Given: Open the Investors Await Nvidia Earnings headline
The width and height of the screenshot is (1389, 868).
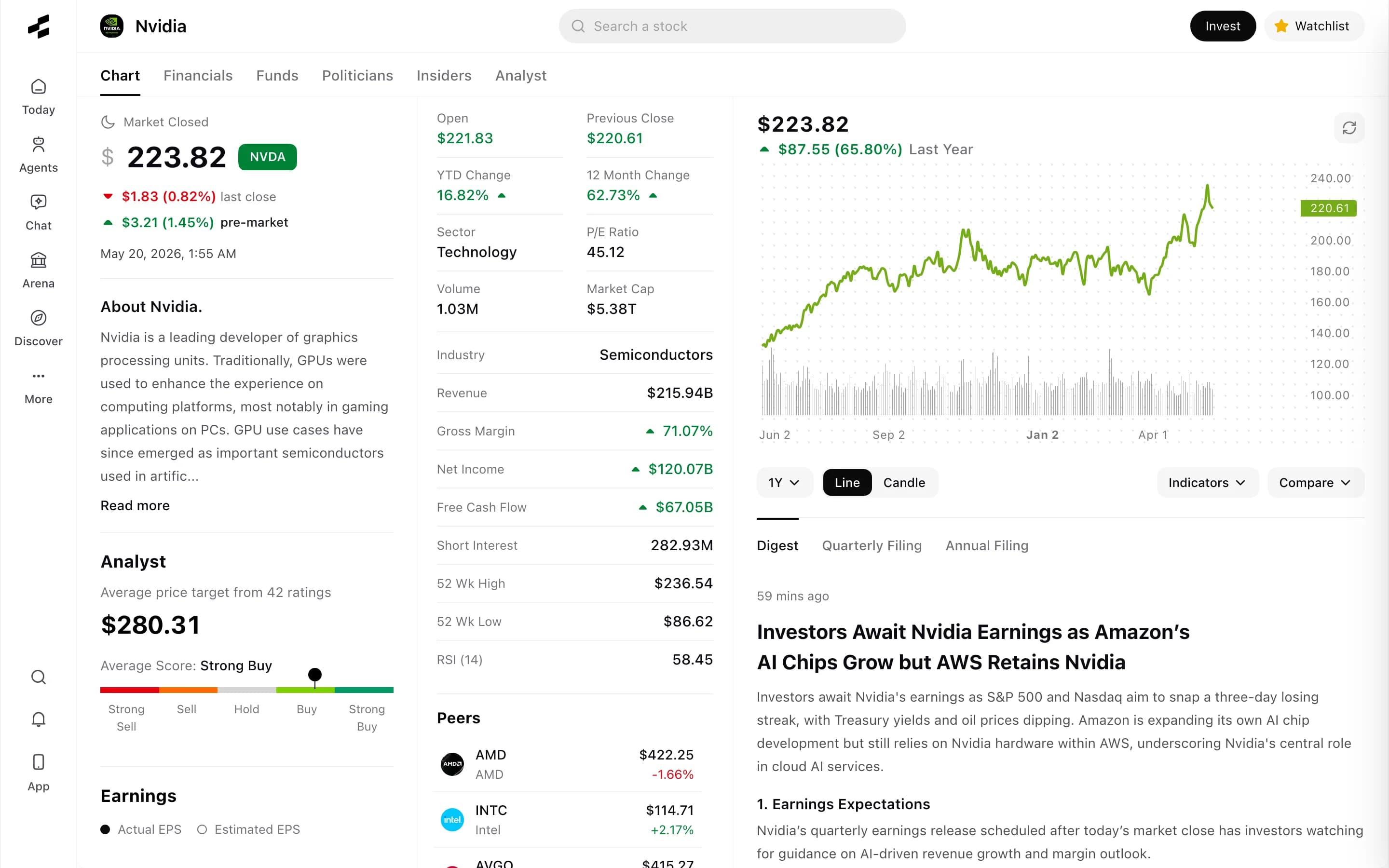Looking at the screenshot, I should click(x=973, y=646).
